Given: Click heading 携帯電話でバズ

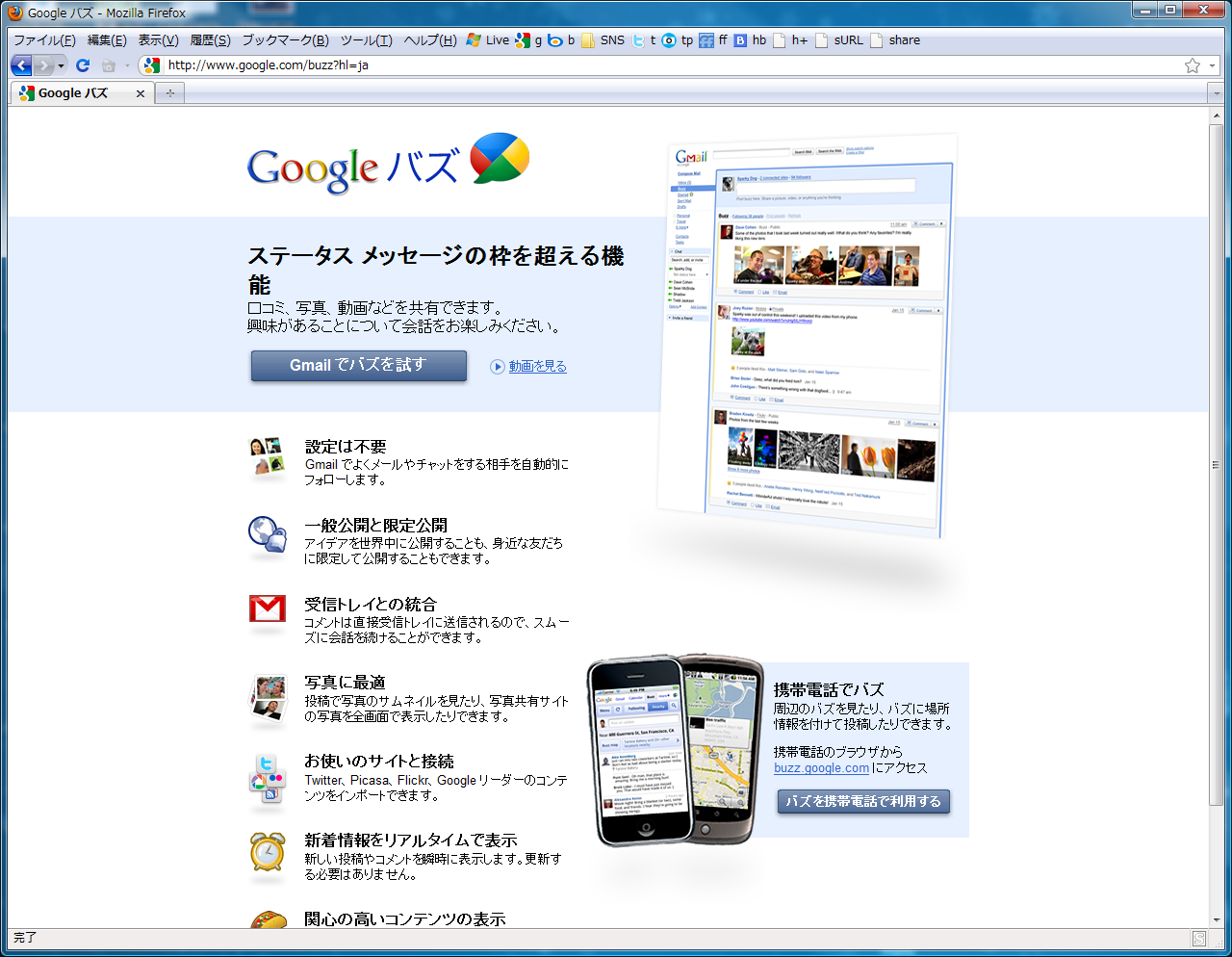Looking at the screenshot, I should pos(829,690).
